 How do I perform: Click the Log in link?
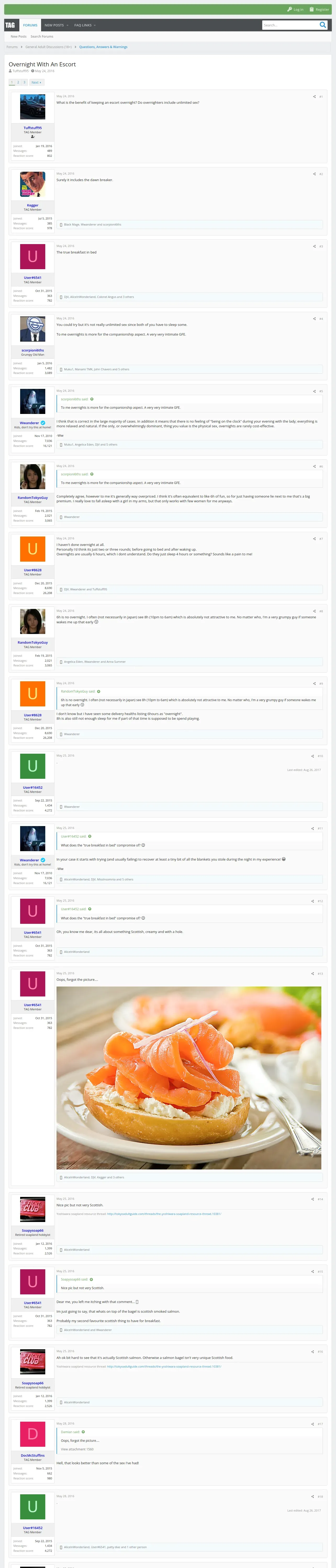[x=295, y=10]
